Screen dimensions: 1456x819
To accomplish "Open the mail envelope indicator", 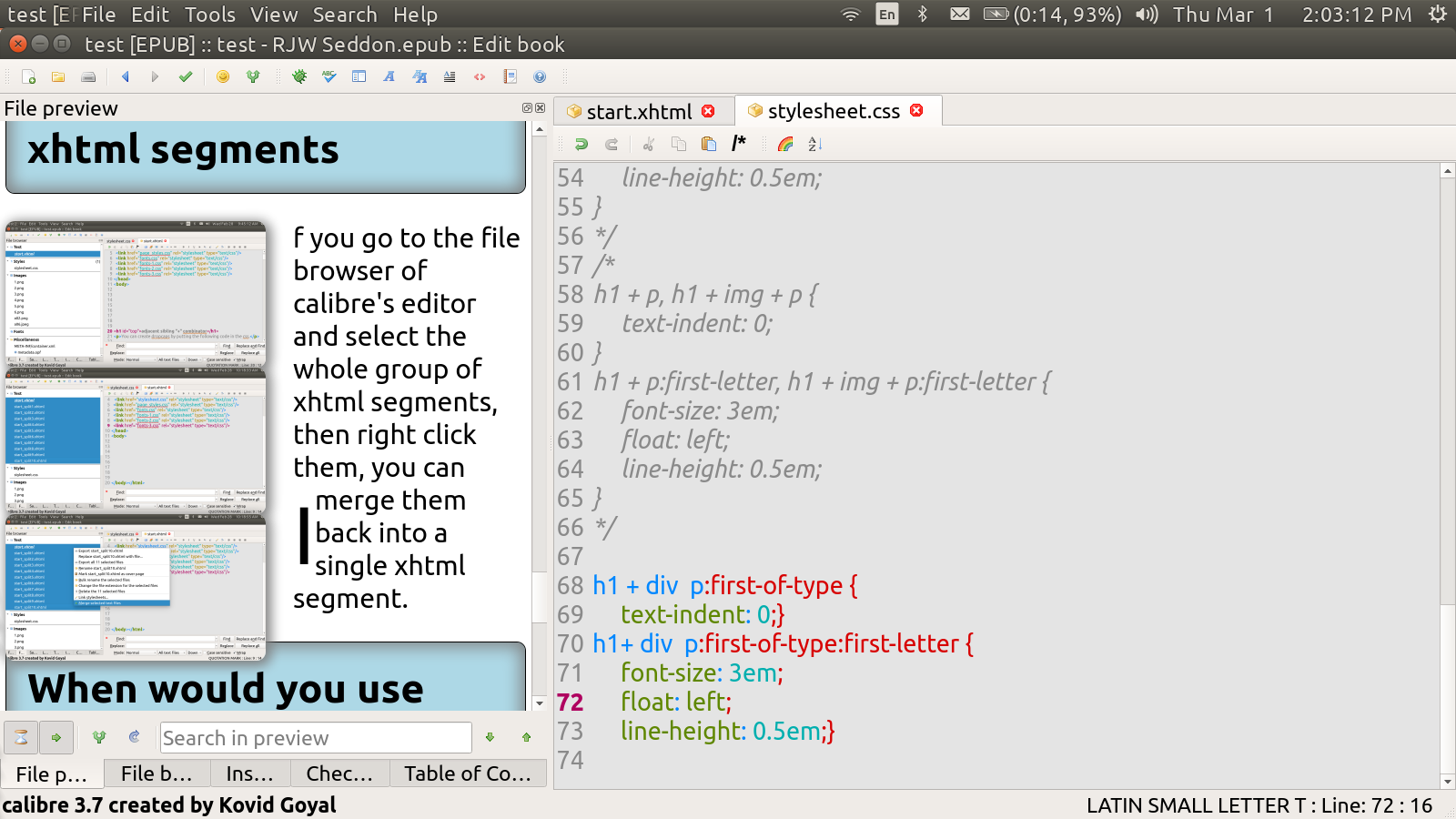I will point(960,15).
